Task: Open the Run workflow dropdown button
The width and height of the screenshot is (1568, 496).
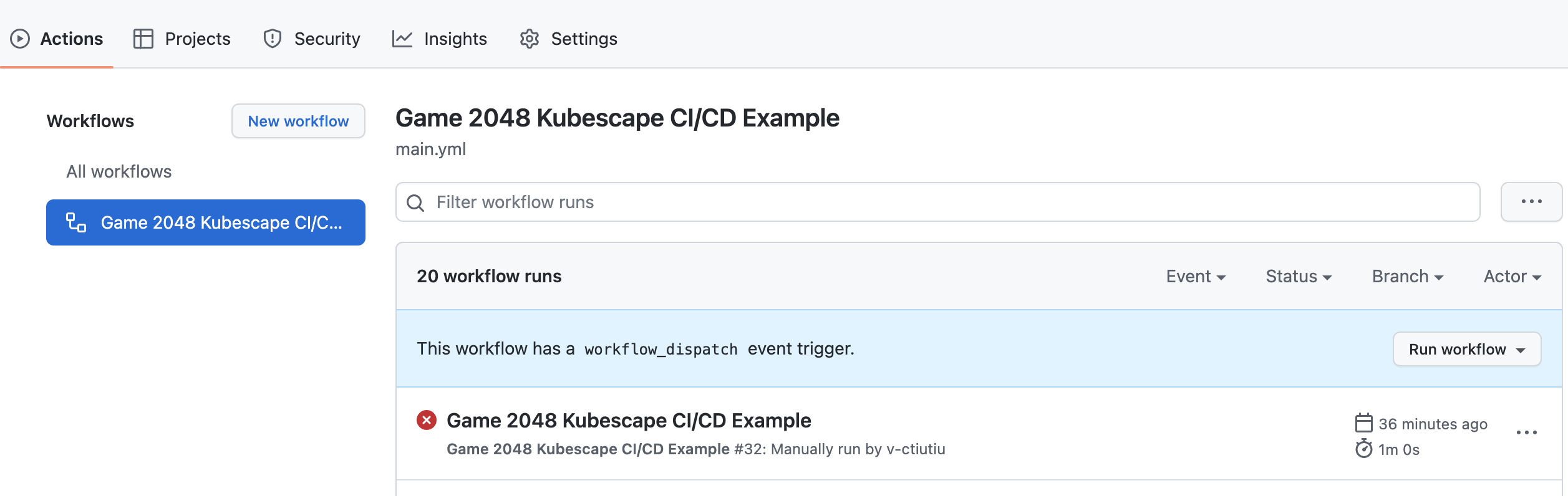Action: pos(1467,349)
